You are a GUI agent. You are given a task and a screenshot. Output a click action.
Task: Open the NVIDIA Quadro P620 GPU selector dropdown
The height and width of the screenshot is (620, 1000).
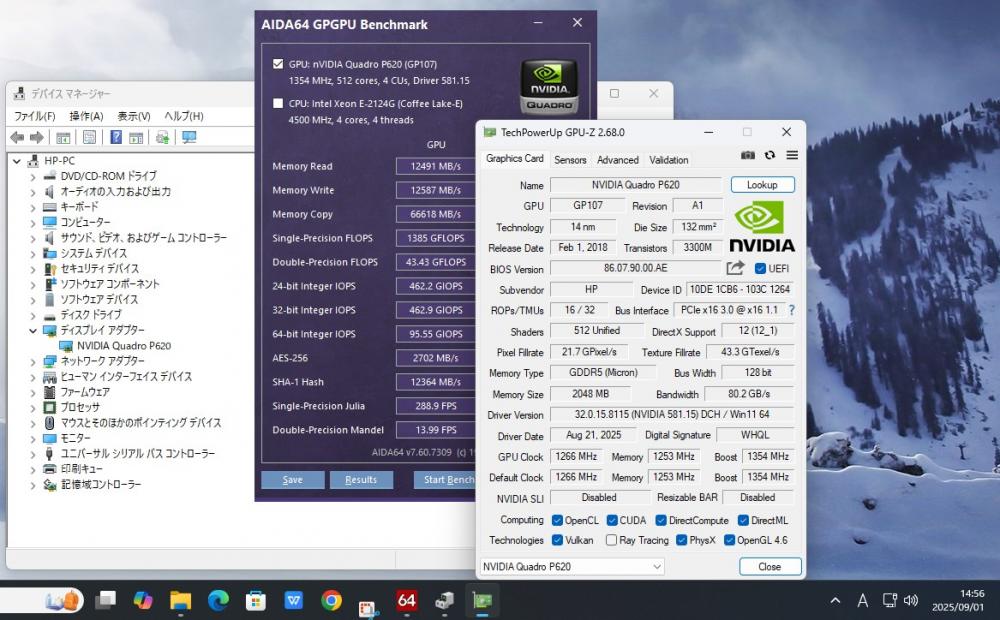click(x=572, y=566)
